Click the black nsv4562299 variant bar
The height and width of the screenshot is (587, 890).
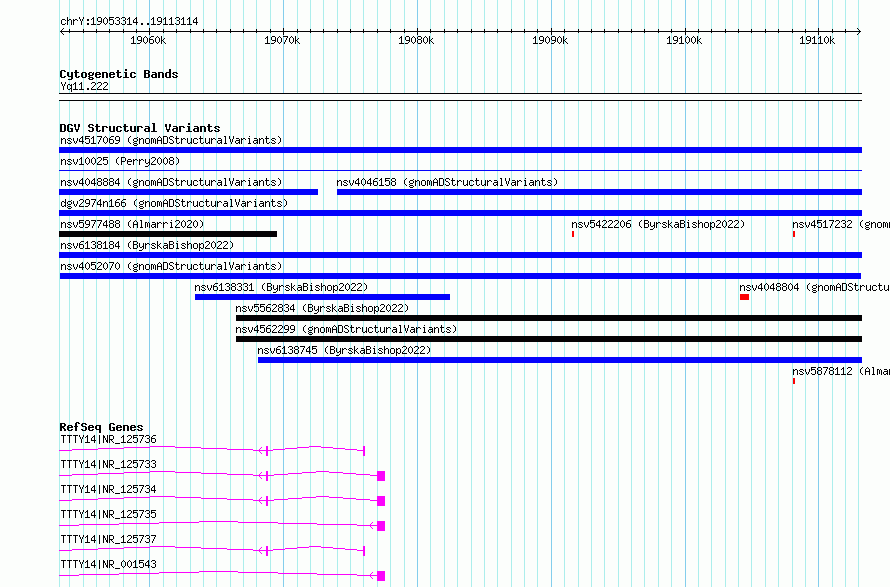(549, 339)
